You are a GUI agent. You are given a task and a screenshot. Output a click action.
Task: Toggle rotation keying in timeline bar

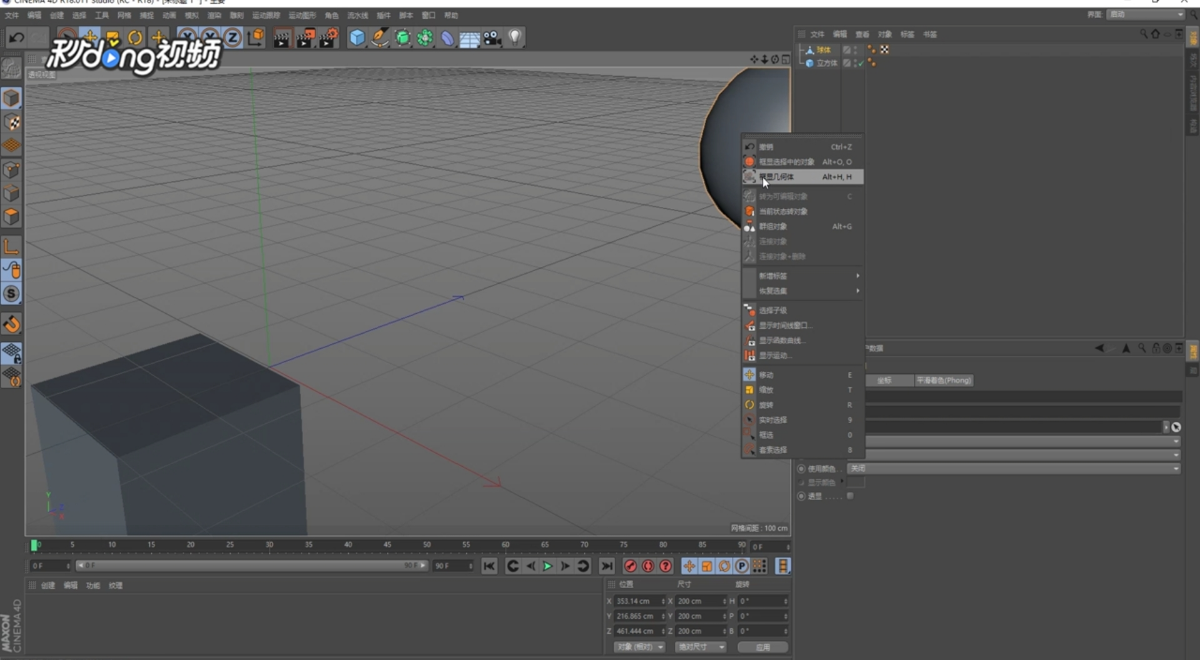point(724,566)
